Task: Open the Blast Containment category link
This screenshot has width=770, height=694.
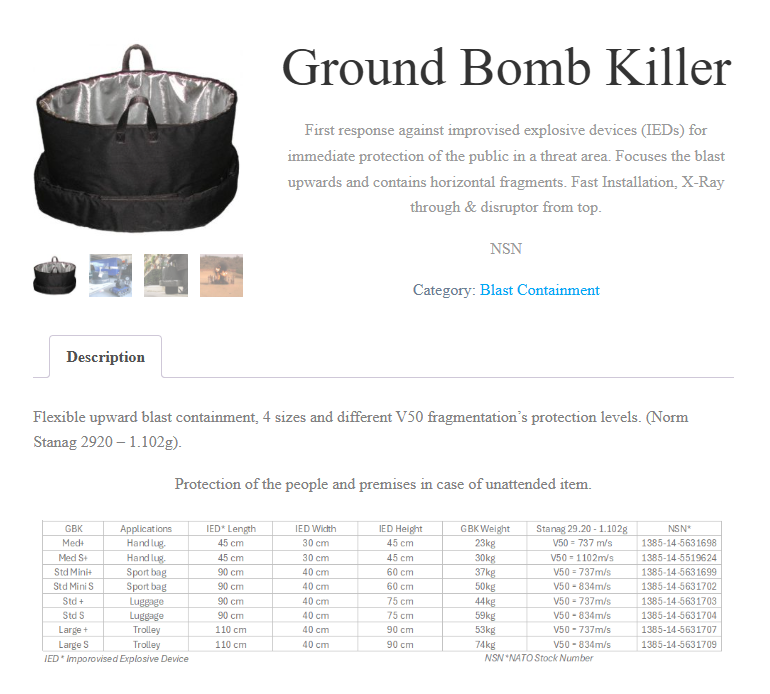Action: click(x=539, y=290)
